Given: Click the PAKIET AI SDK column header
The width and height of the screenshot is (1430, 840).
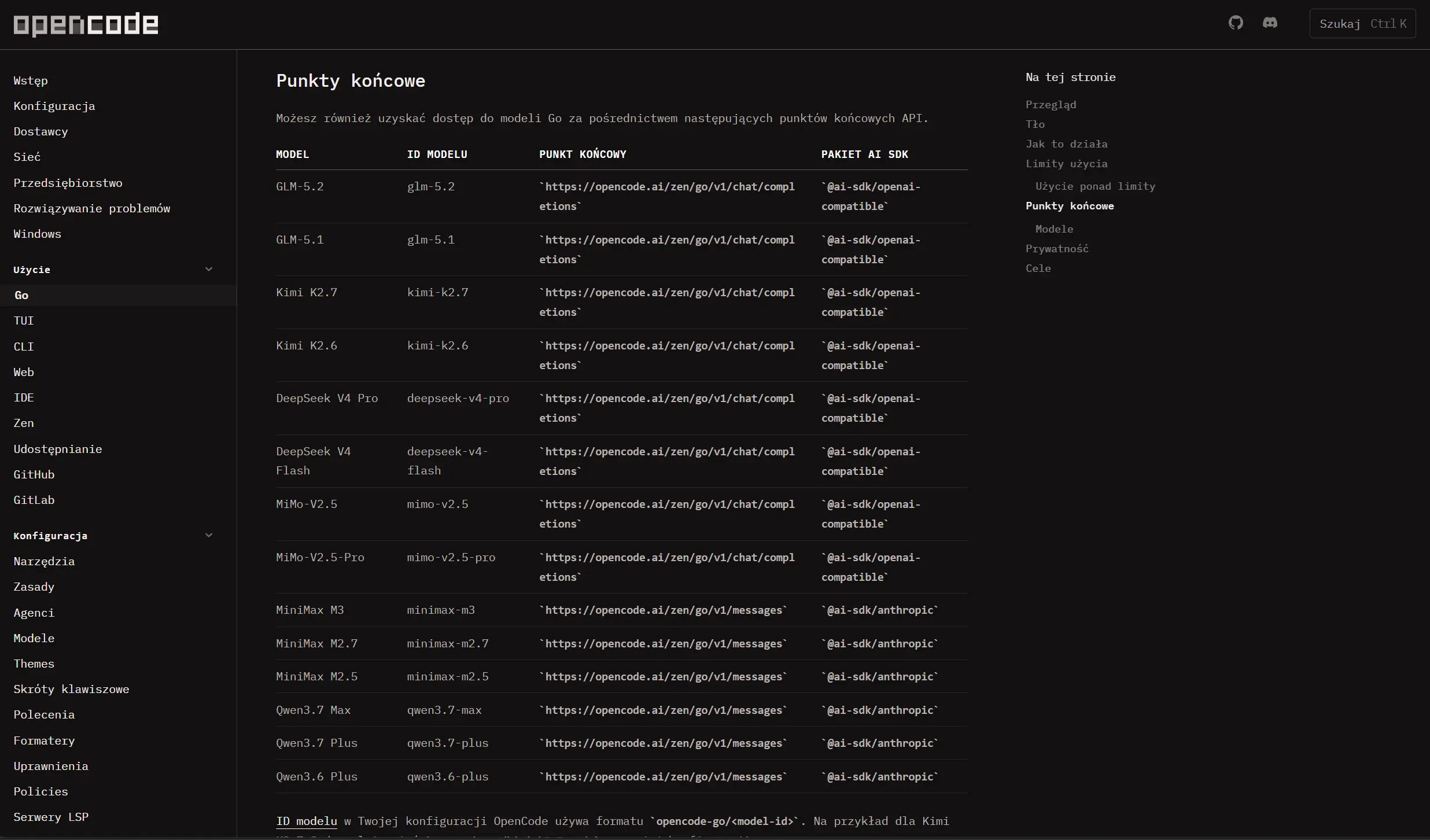Looking at the screenshot, I should click(865, 154).
